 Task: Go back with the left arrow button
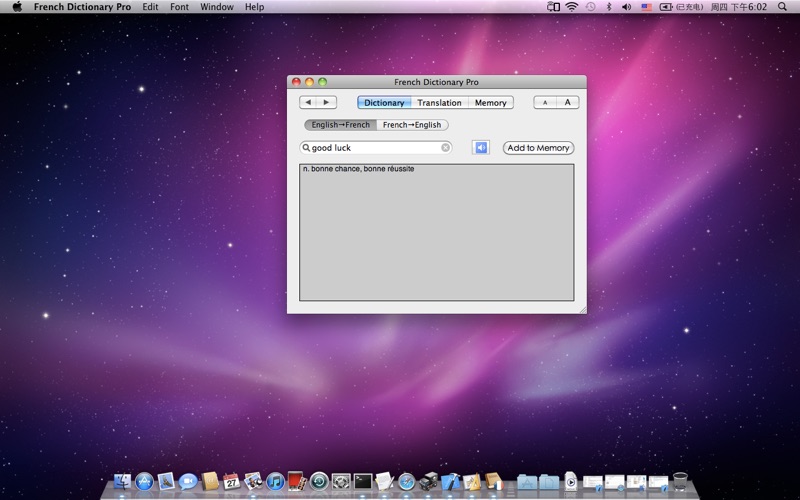(308, 102)
